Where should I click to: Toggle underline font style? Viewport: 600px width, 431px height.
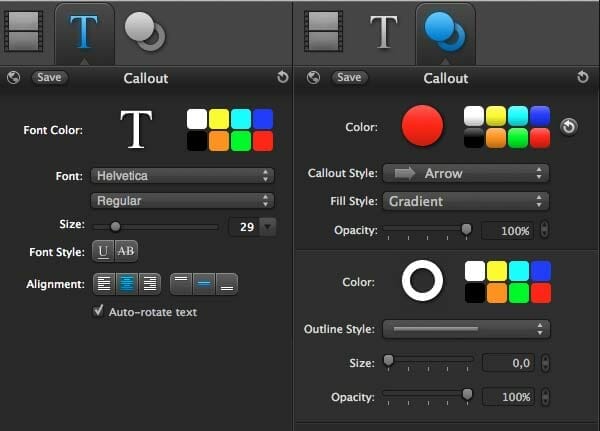coord(104,251)
